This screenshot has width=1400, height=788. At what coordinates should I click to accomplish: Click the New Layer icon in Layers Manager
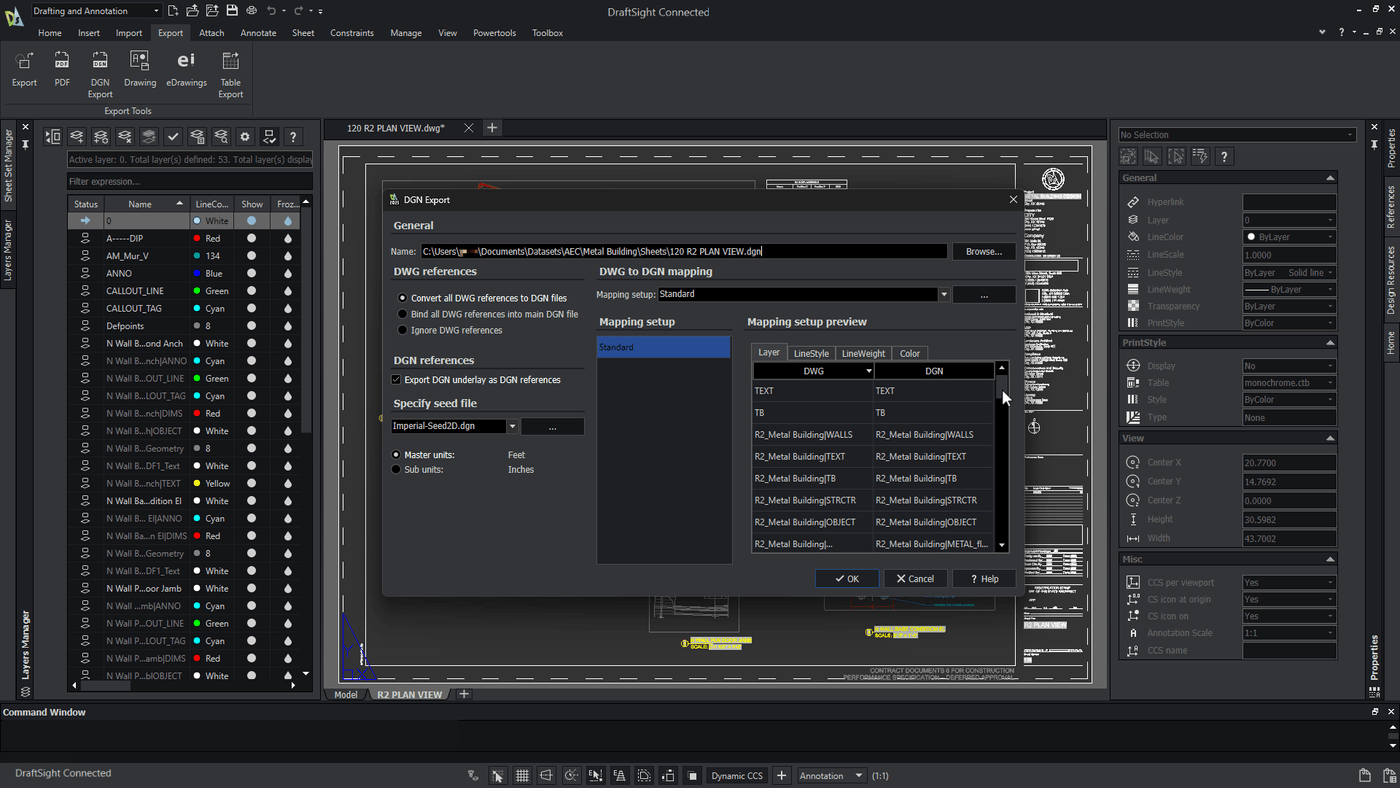click(76, 137)
